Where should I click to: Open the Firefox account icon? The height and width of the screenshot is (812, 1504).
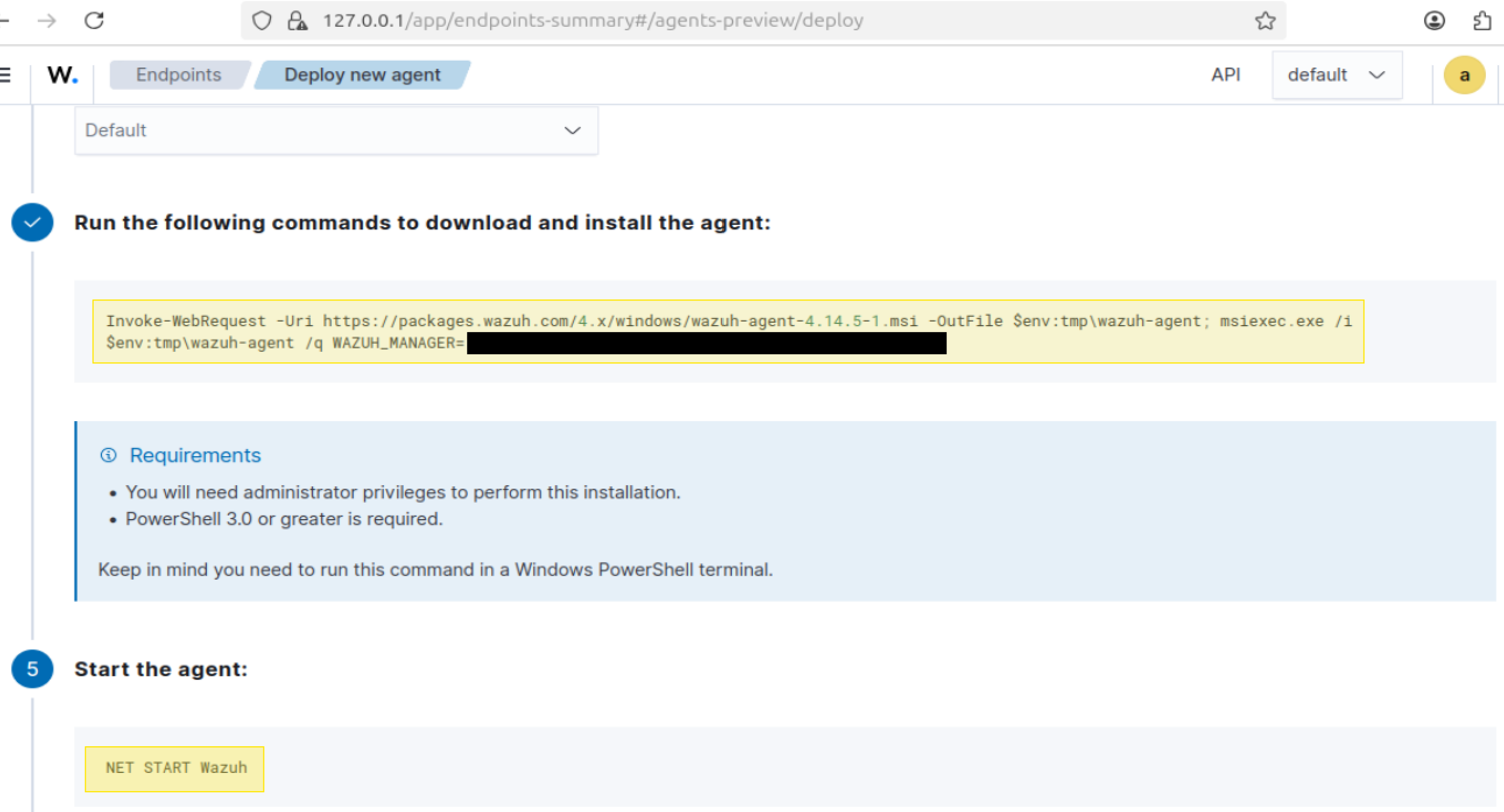click(x=1434, y=20)
